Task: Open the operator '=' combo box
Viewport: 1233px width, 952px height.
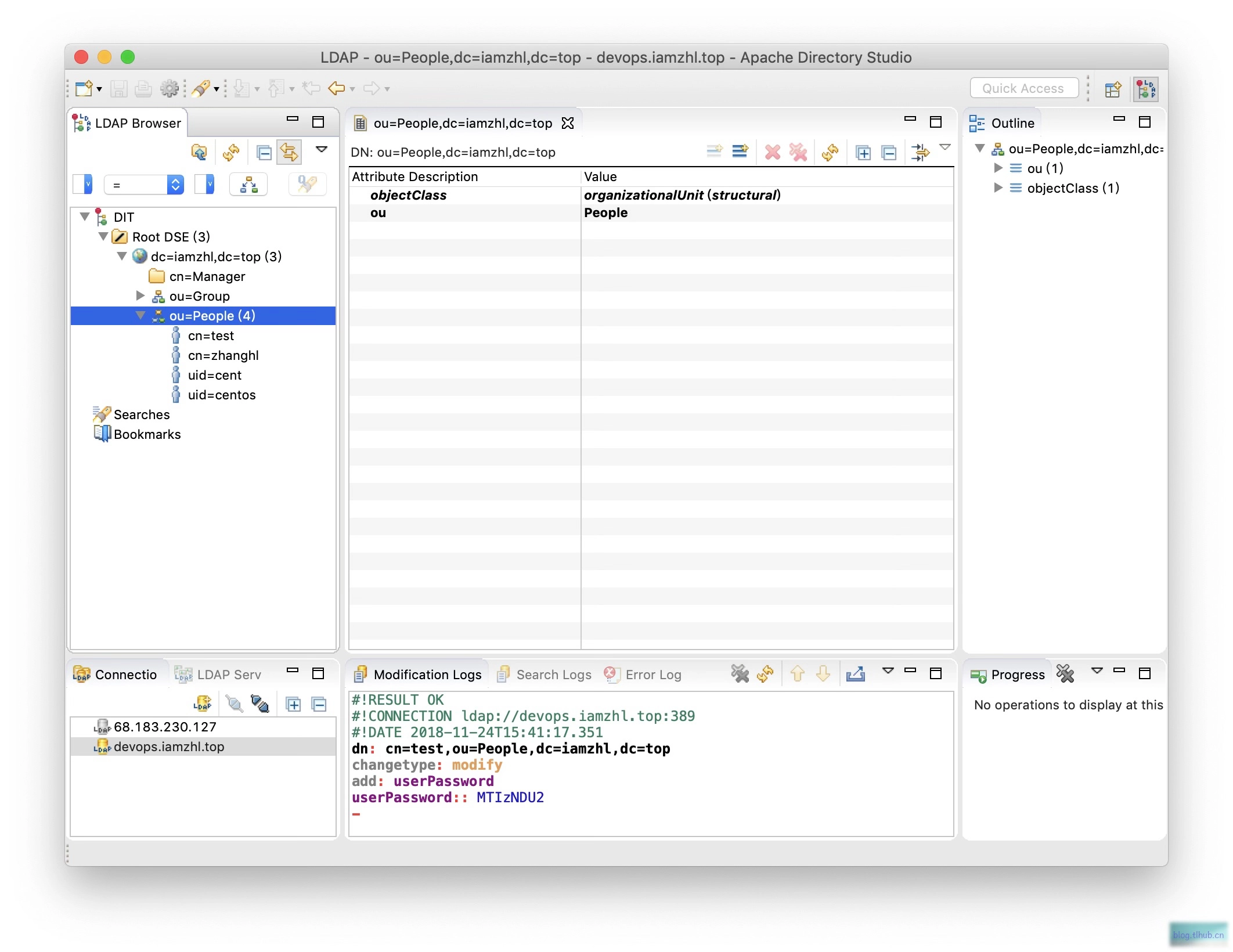Action: pyautogui.click(x=144, y=185)
